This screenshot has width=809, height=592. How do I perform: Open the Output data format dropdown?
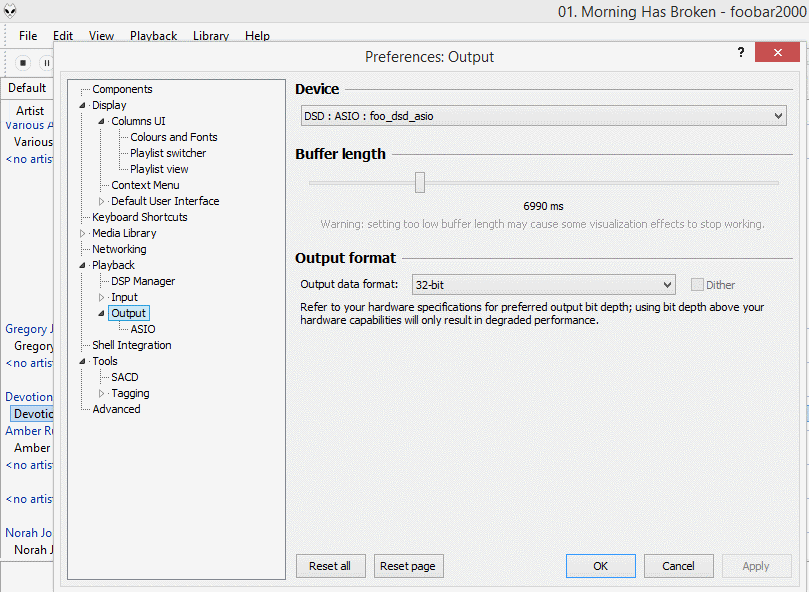click(543, 285)
